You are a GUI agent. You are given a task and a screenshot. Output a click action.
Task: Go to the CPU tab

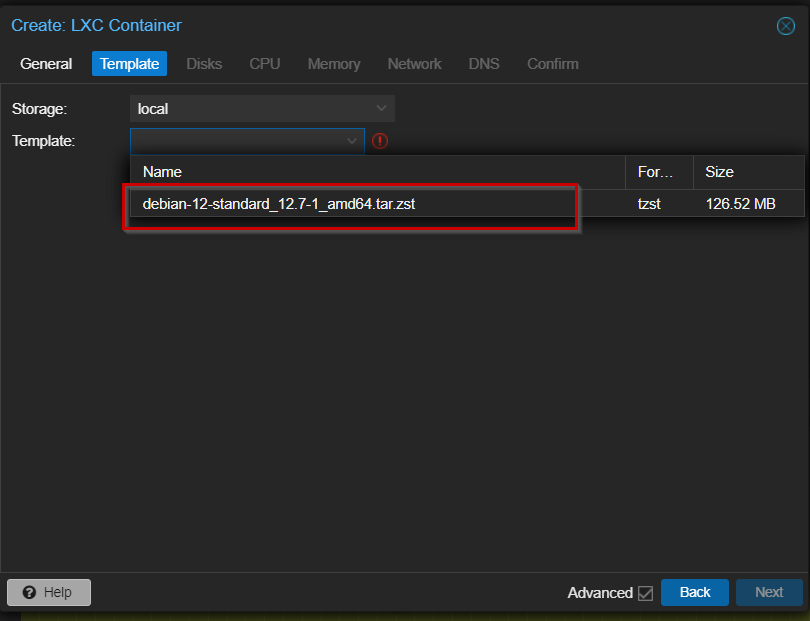coord(264,64)
